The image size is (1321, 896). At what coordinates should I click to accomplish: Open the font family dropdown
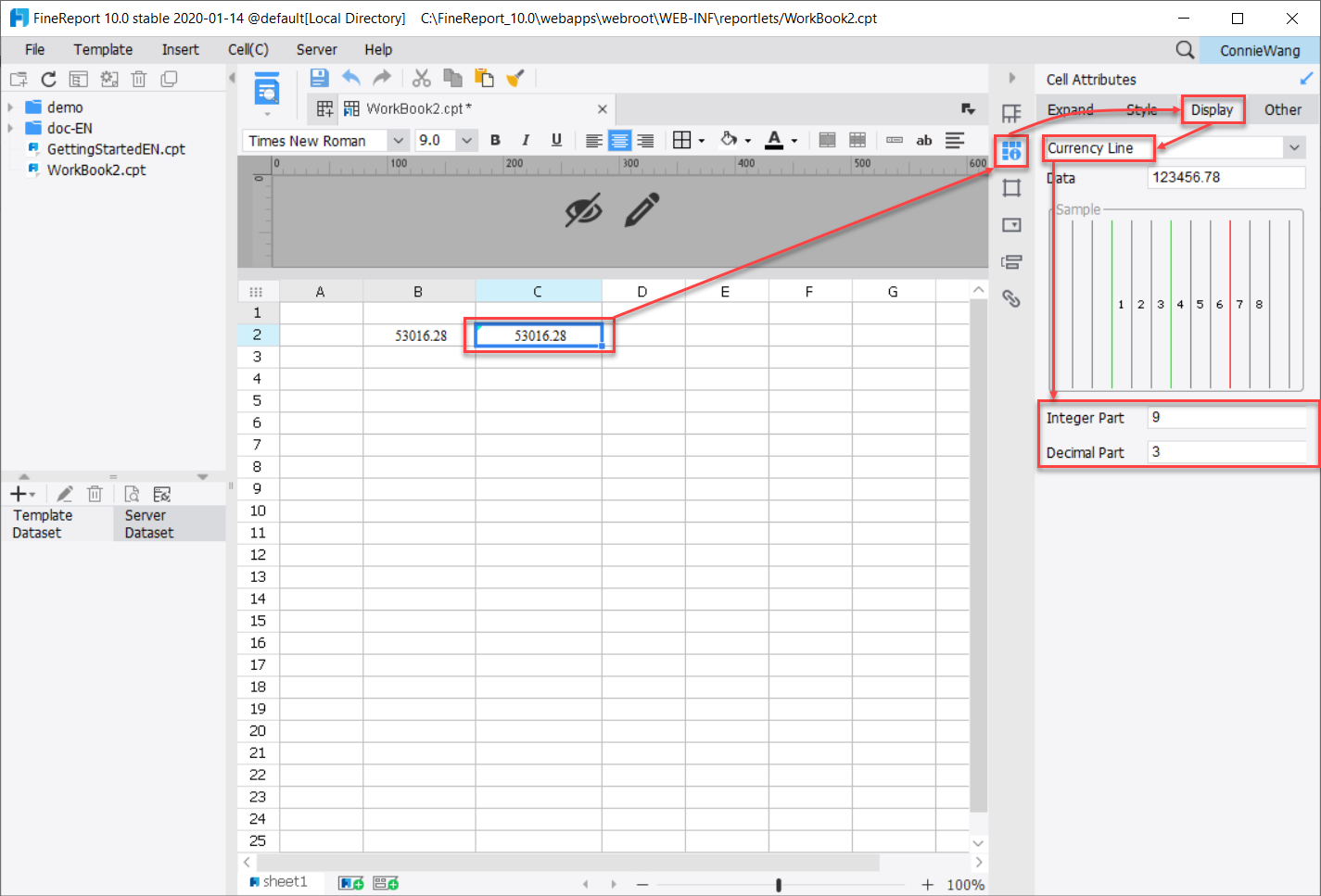[399, 140]
